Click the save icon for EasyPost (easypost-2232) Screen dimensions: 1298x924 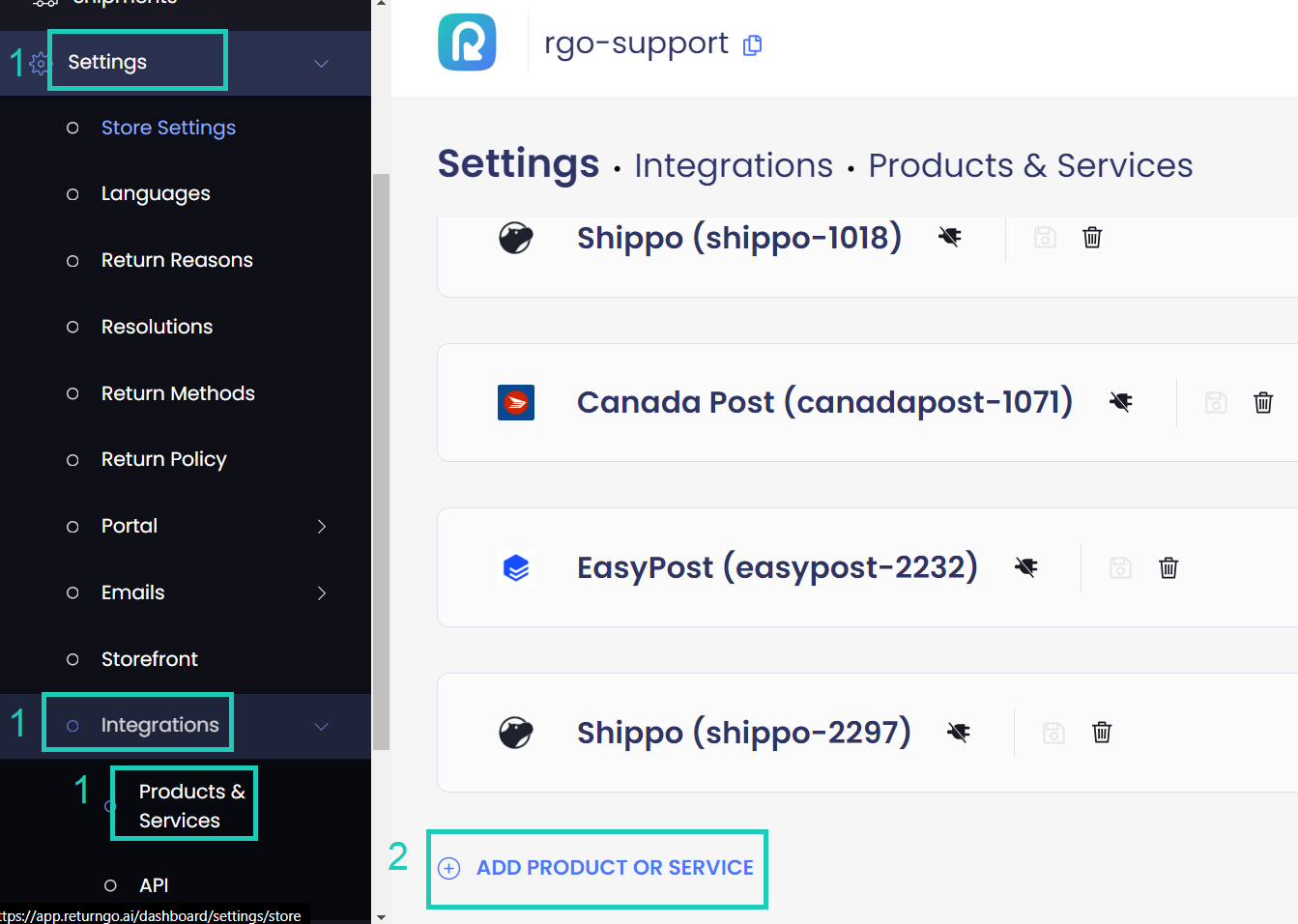(x=1120, y=567)
